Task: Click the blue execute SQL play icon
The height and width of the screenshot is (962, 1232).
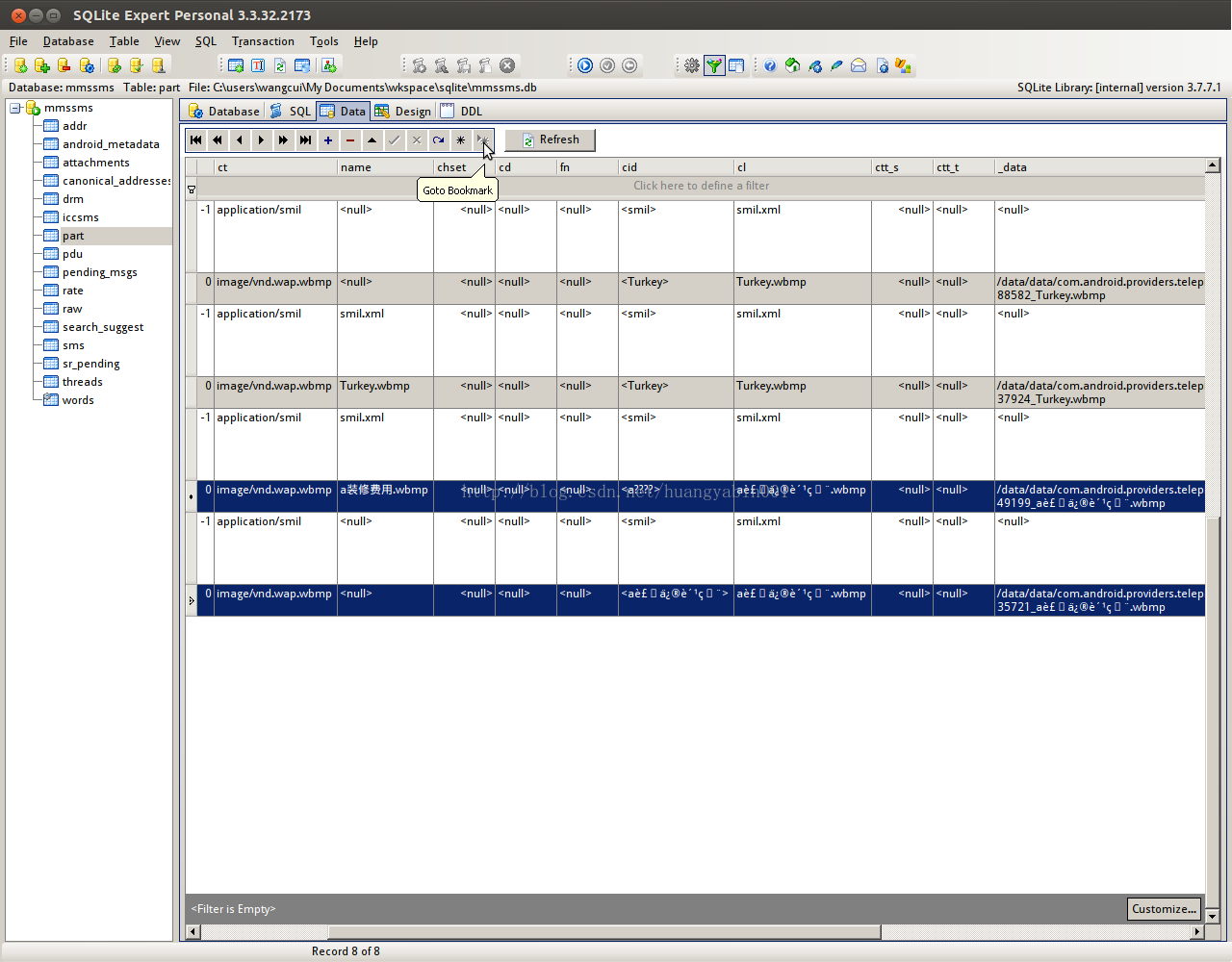Action: pyautogui.click(x=585, y=65)
